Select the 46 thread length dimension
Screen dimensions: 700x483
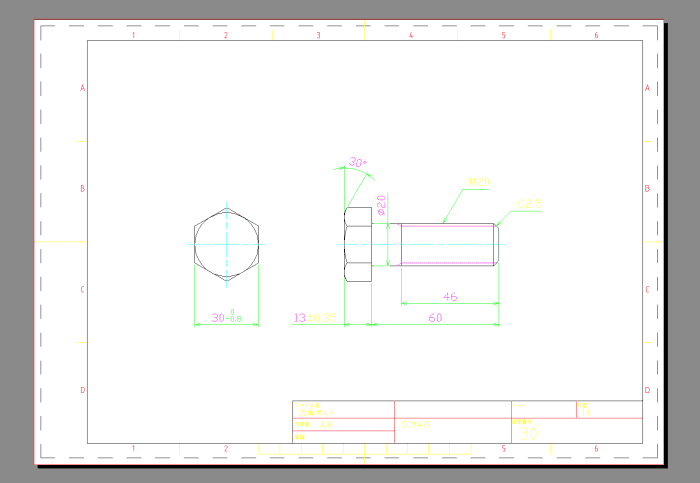[450, 297]
